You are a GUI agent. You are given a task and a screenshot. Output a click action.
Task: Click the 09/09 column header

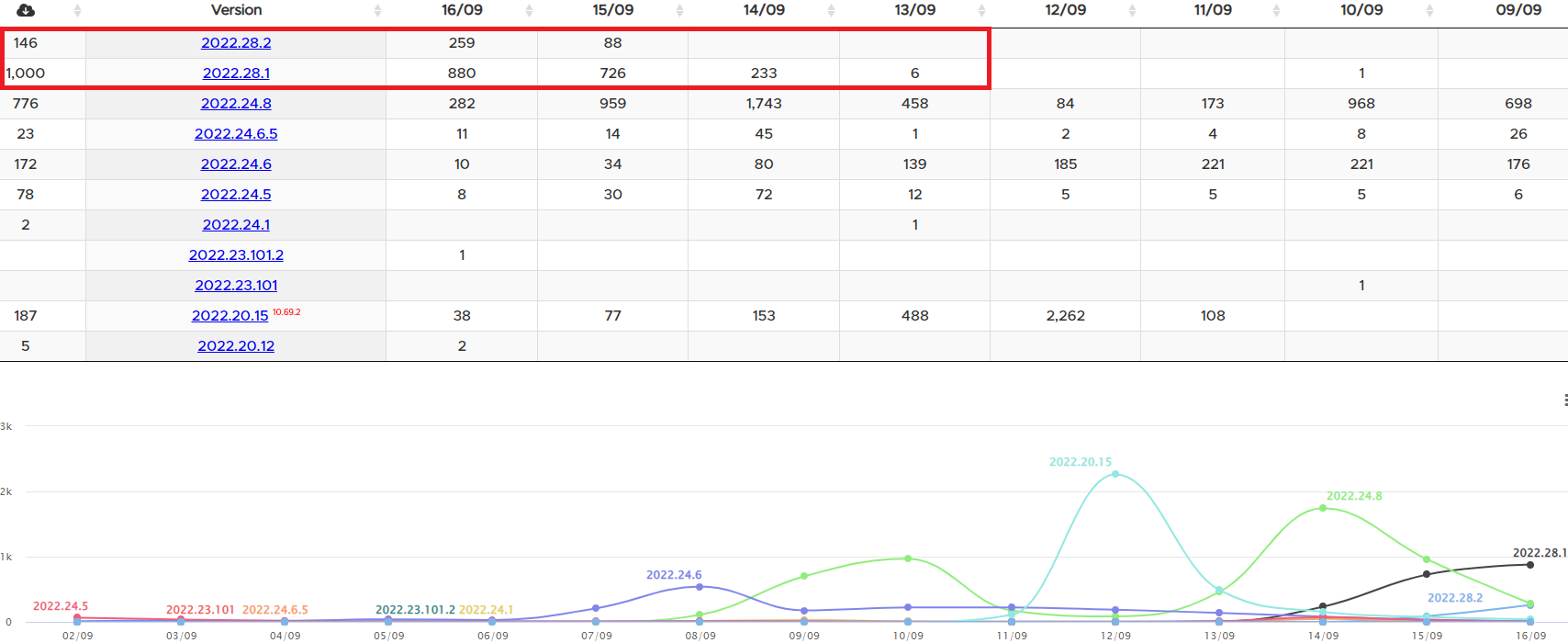(1518, 10)
